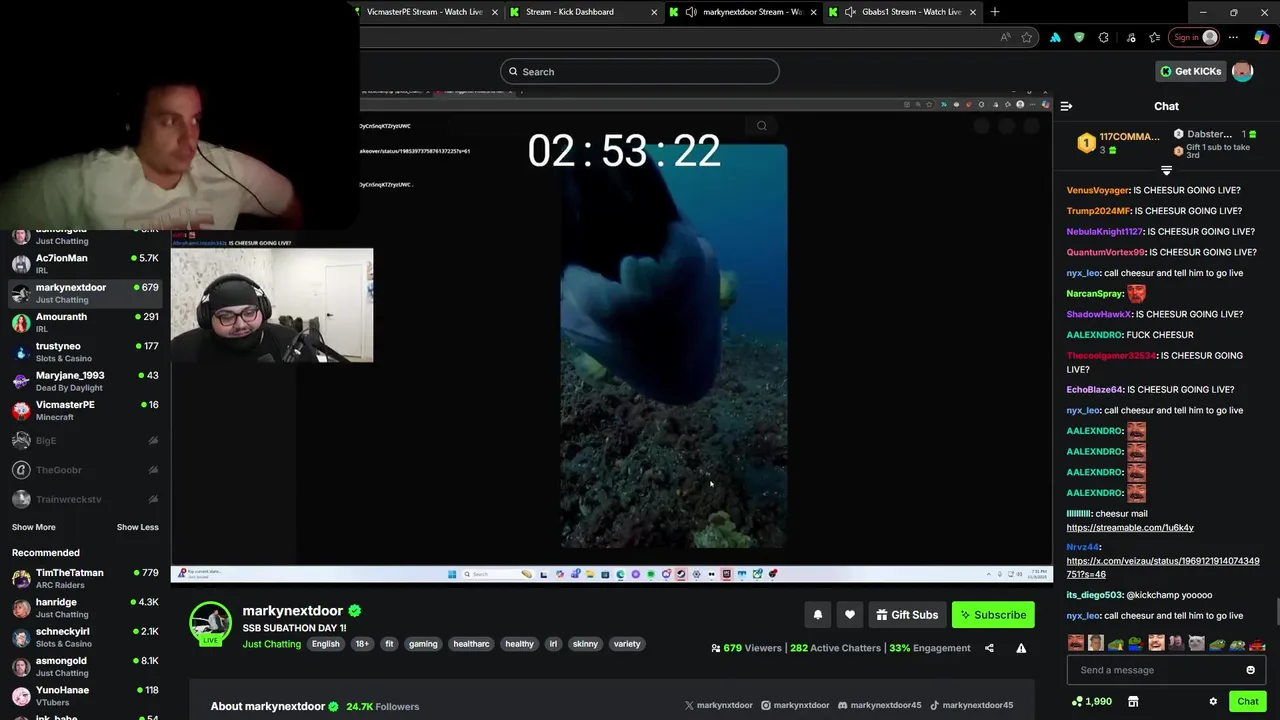This screenshot has width=1280, height=720.
Task: Expand the pinned gift leaderboard chevron
Action: pos(1166,170)
